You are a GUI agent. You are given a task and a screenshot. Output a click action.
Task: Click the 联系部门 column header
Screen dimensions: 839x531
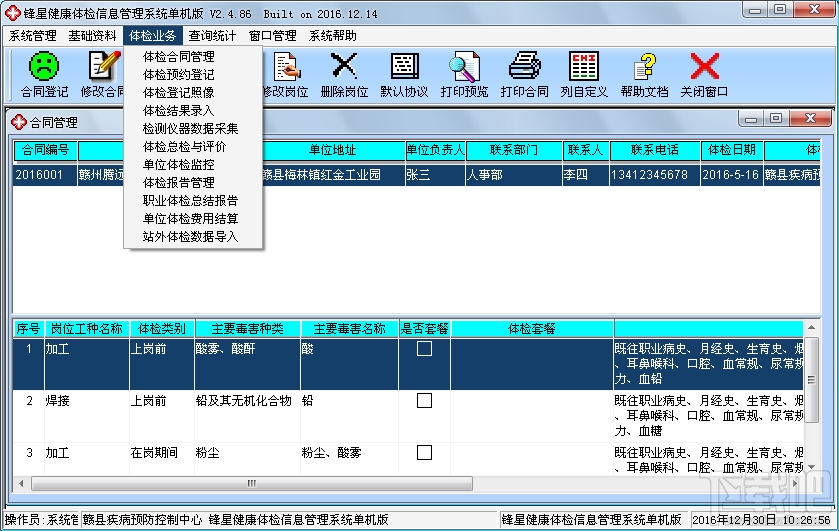(514, 150)
